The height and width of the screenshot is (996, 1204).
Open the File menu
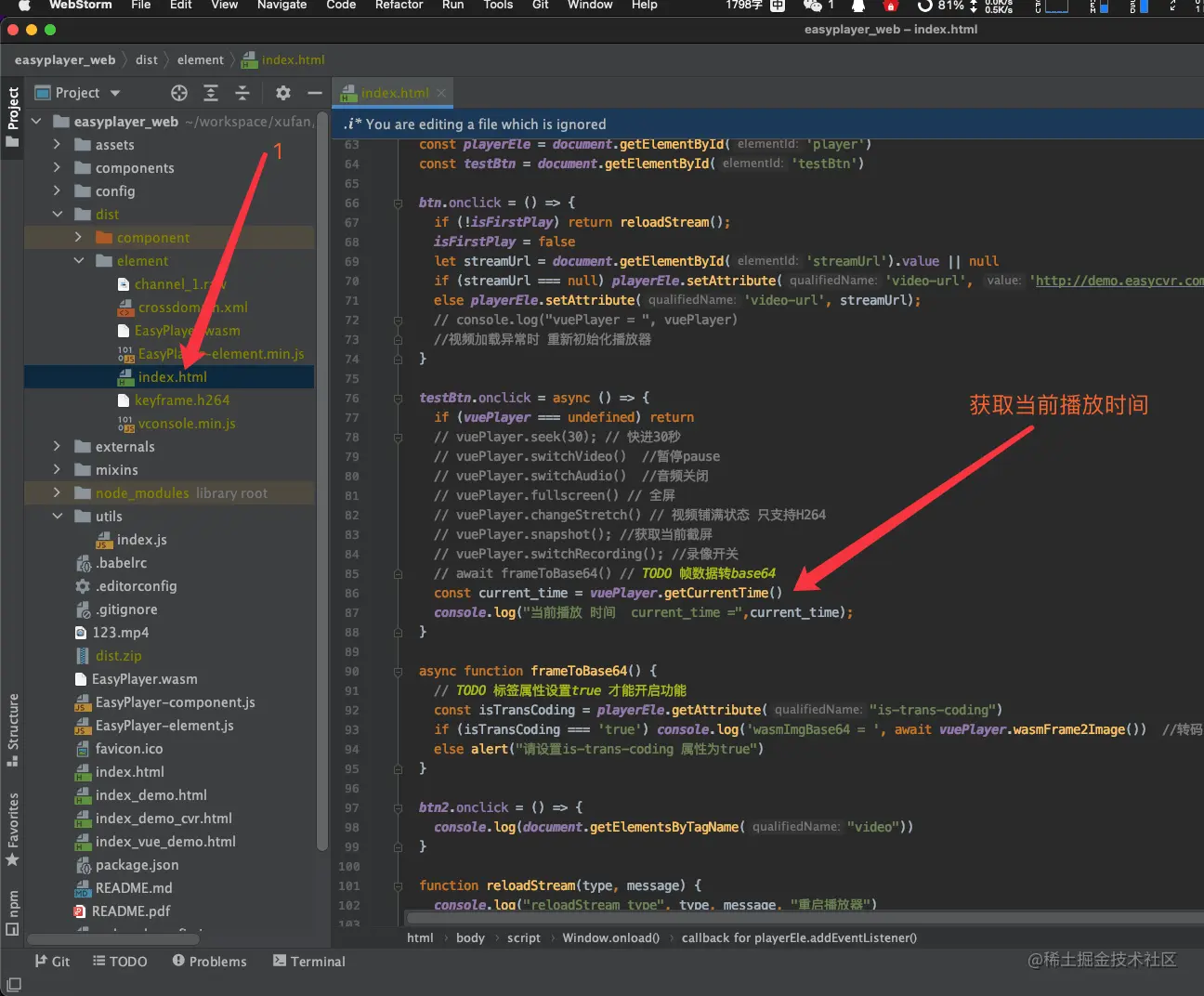pos(141,6)
